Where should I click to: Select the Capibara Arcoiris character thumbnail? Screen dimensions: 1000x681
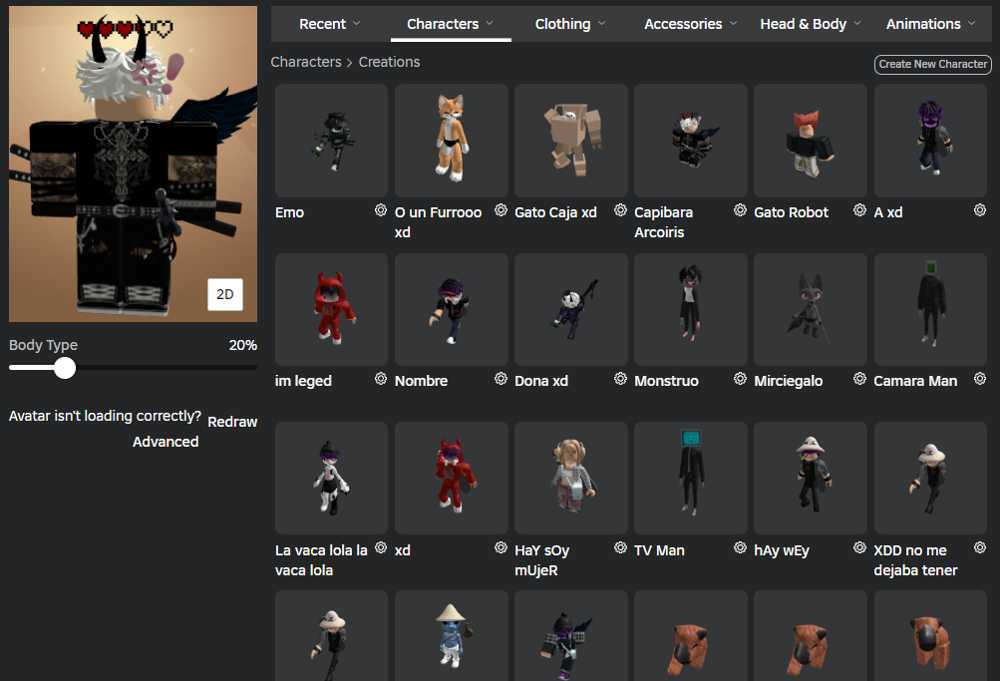(691, 140)
